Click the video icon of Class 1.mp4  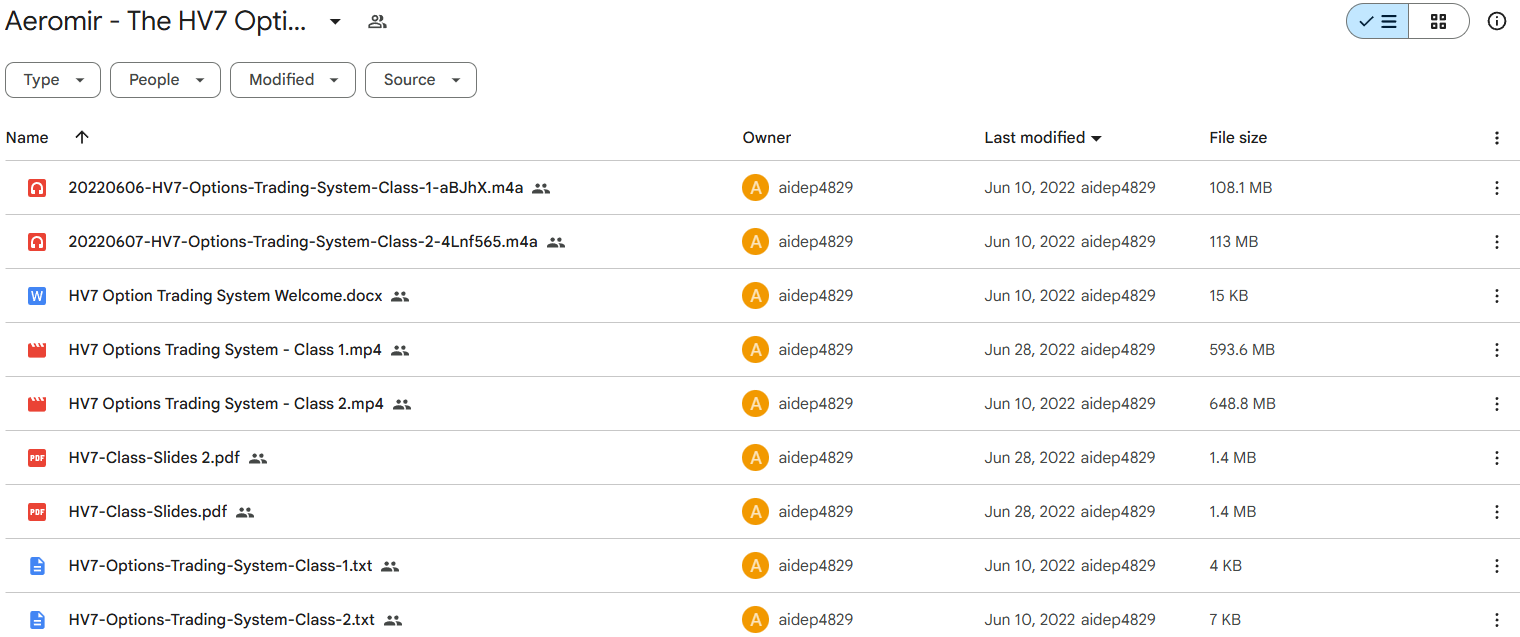pos(37,350)
